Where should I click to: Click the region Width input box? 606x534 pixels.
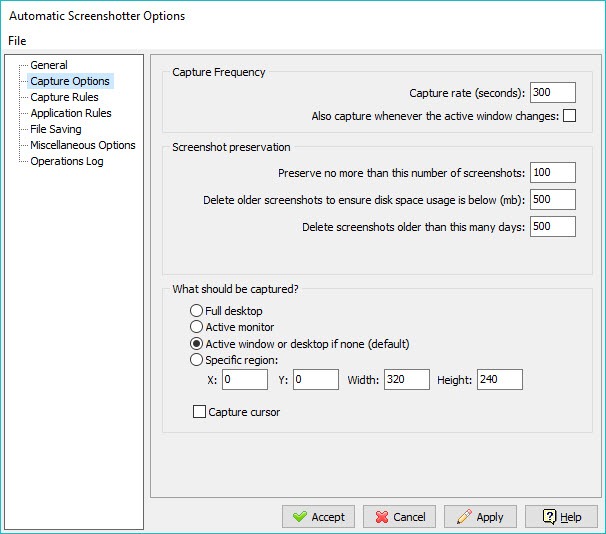coord(407,379)
